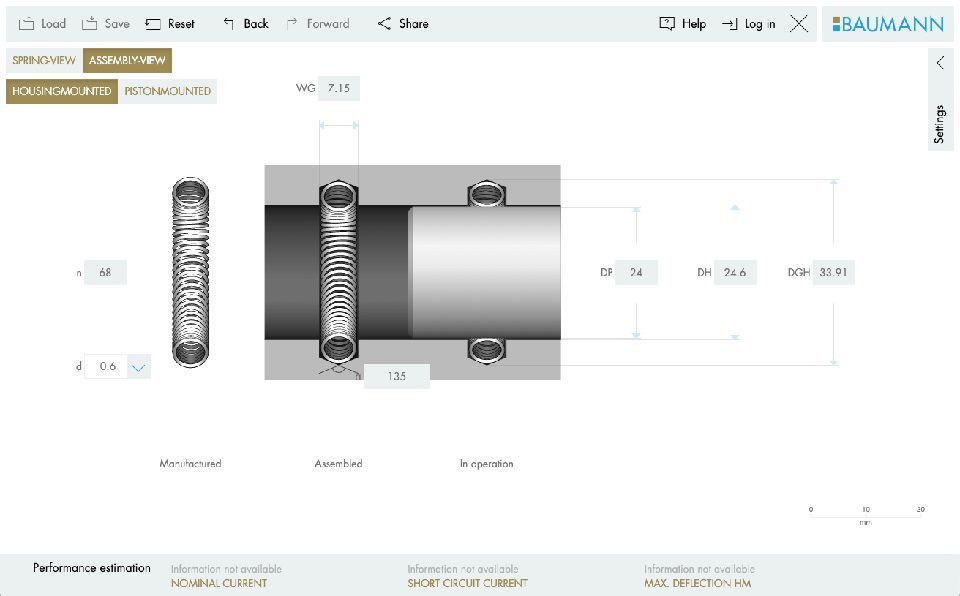This screenshot has width=960, height=596.
Task: Click the Settings vertical label
Action: (x=939, y=124)
